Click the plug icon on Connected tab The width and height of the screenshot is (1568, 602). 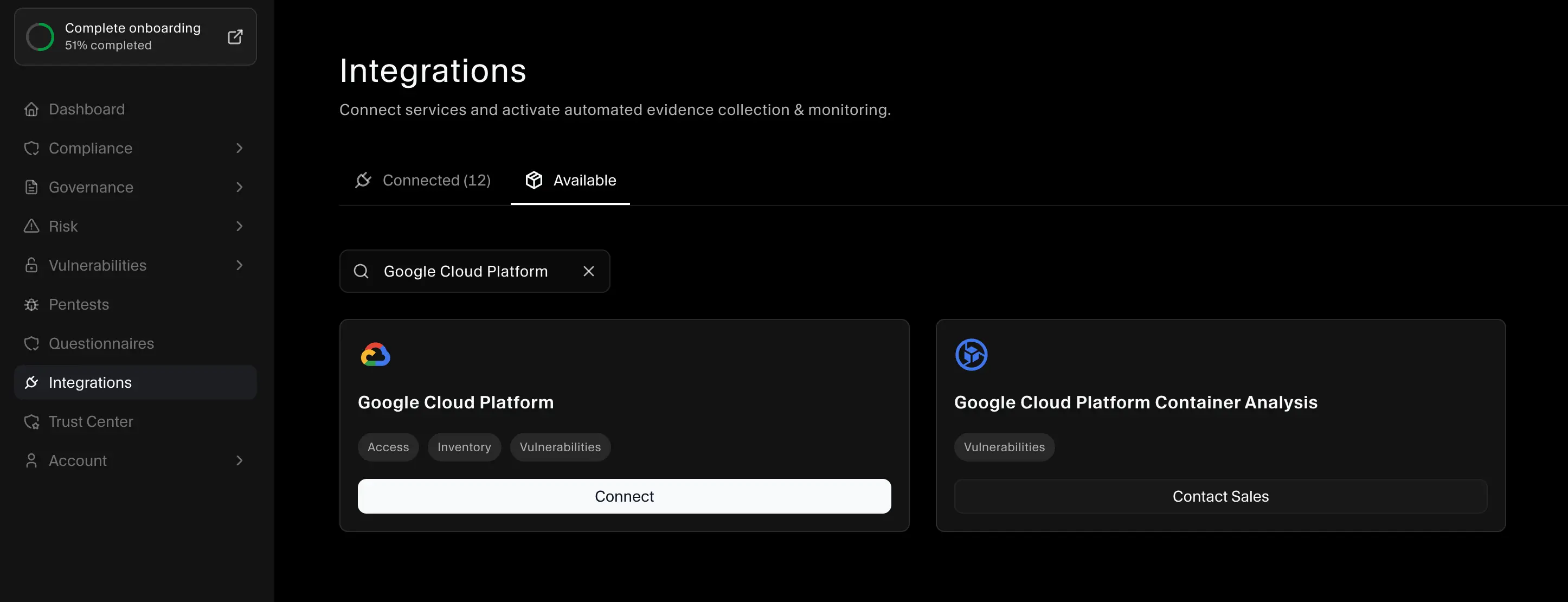coord(363,180)
